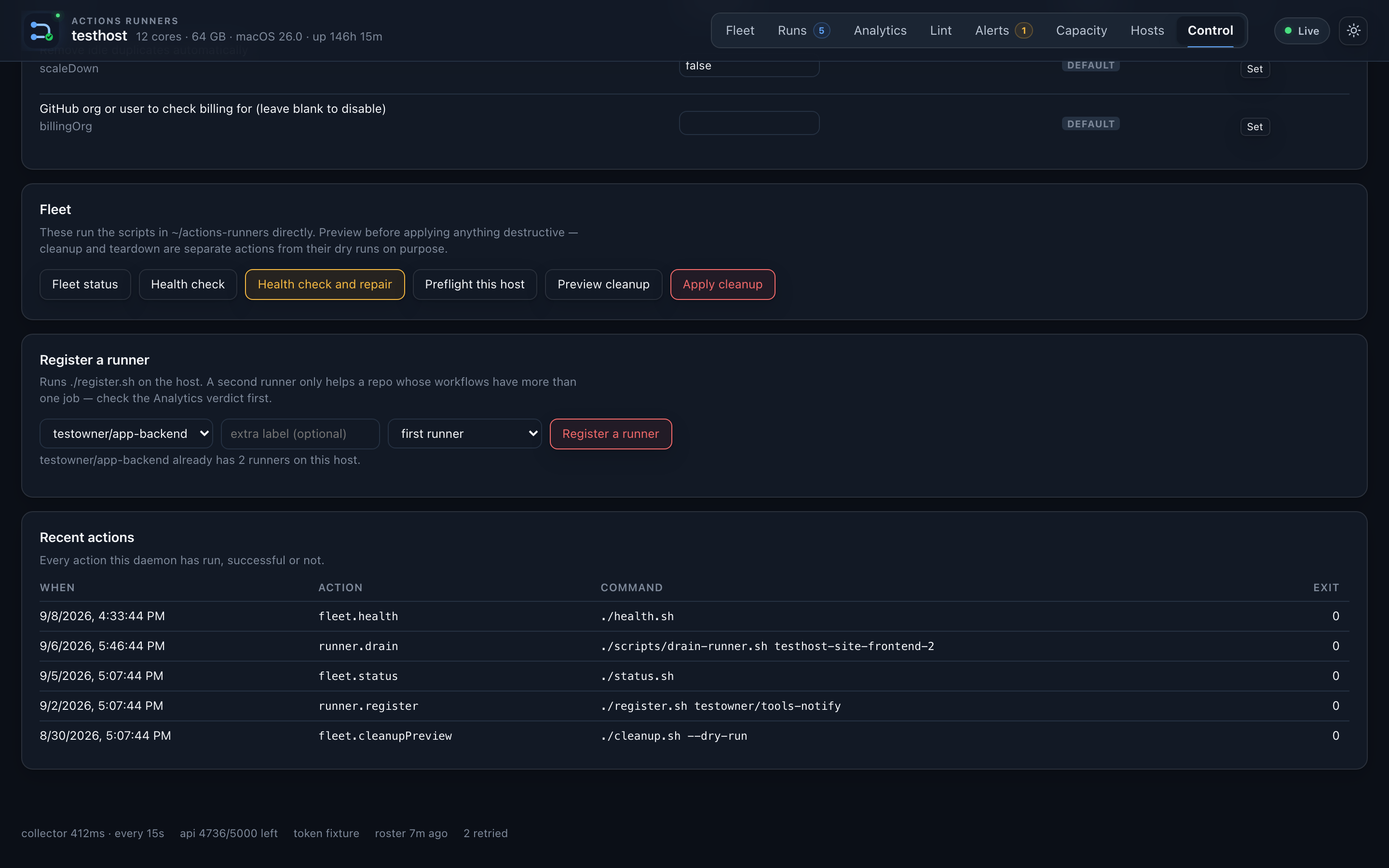Click the EXIT column header
The image size is (1389, 868).
pyautogui.click(x=1326, y=587)
